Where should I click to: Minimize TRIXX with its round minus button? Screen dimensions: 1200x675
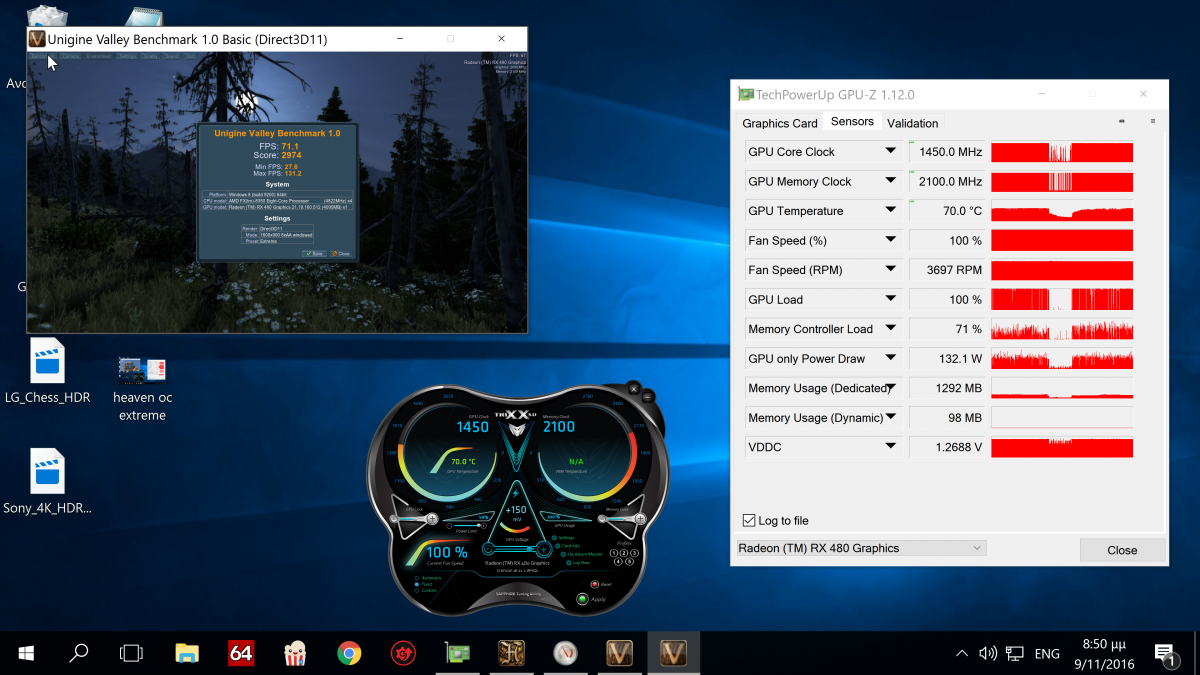[x=648, y=396]
